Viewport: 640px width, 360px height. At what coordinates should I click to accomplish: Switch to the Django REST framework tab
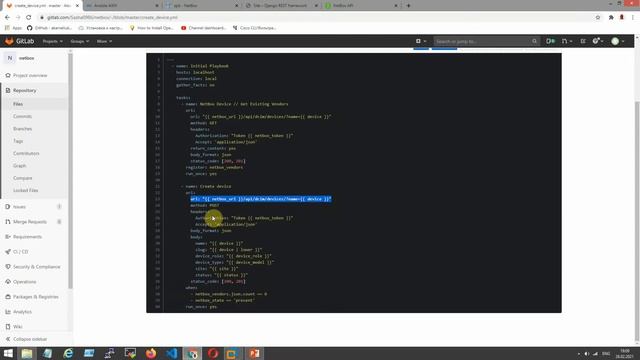click(281, 6)
